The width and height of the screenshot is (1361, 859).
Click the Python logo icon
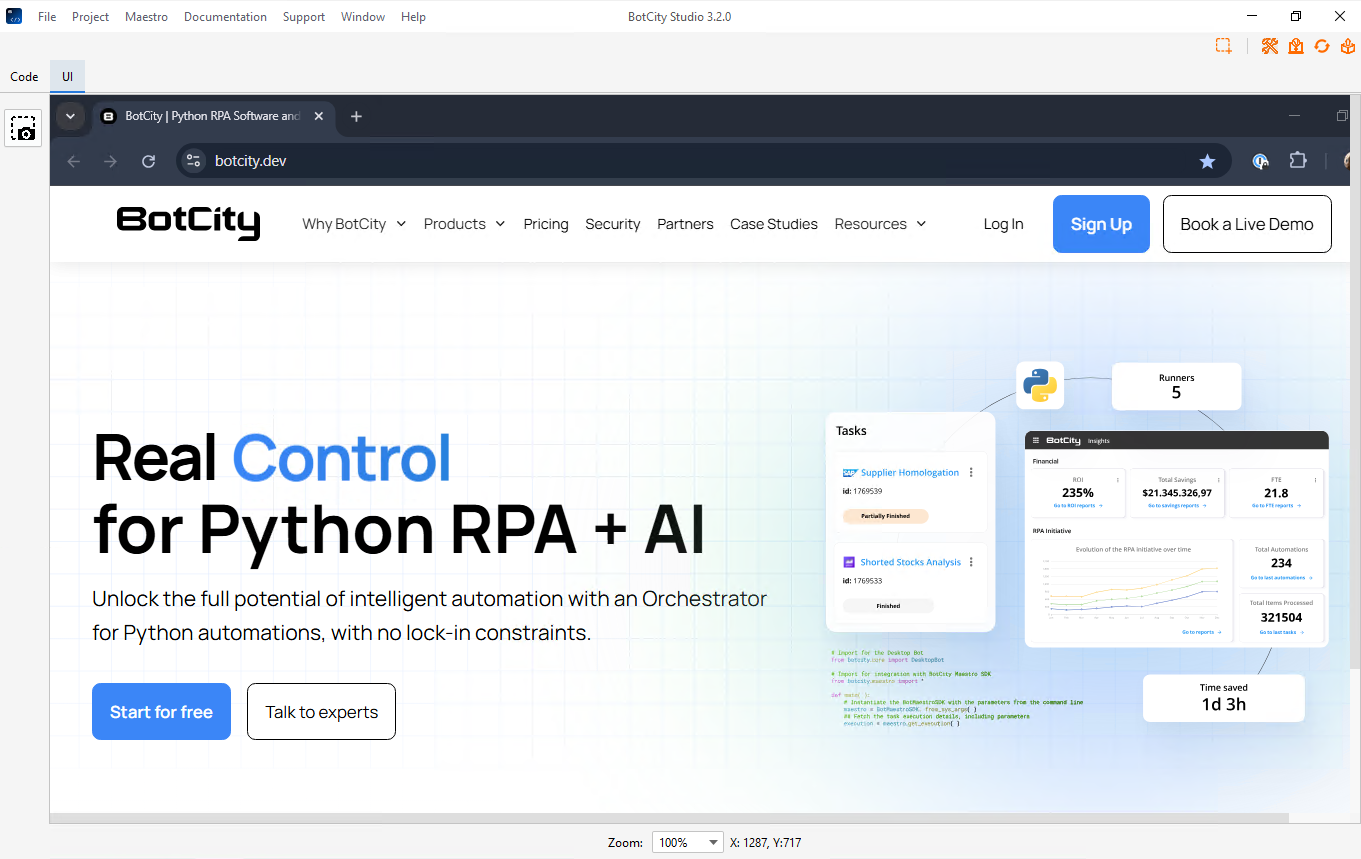coord(1040,385)
